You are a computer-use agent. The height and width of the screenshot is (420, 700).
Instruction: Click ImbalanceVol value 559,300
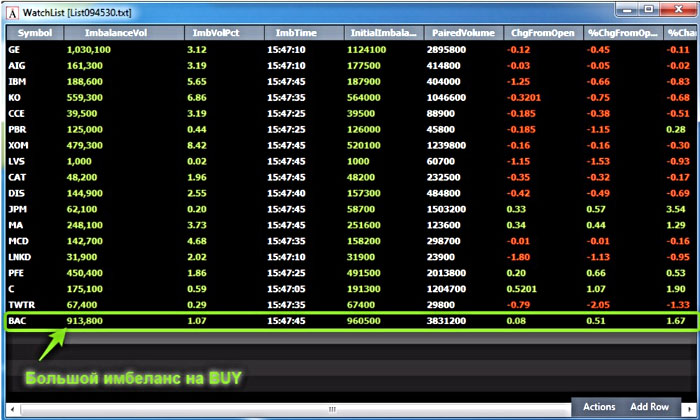85,98
